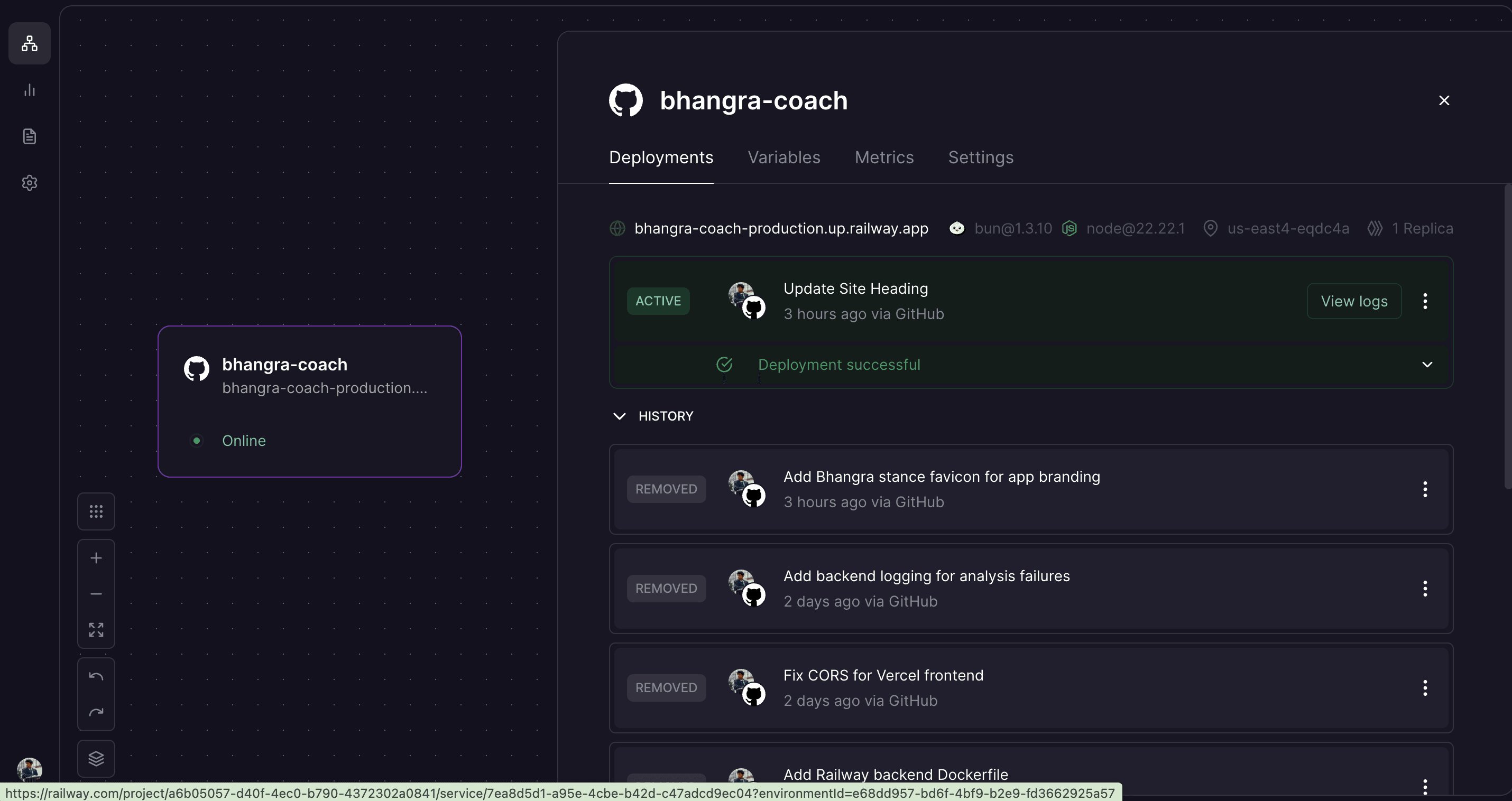Viewport: 1512px width, 801px height.
Task: Open the Architecture view in sidebar
Action: (30, 43)
